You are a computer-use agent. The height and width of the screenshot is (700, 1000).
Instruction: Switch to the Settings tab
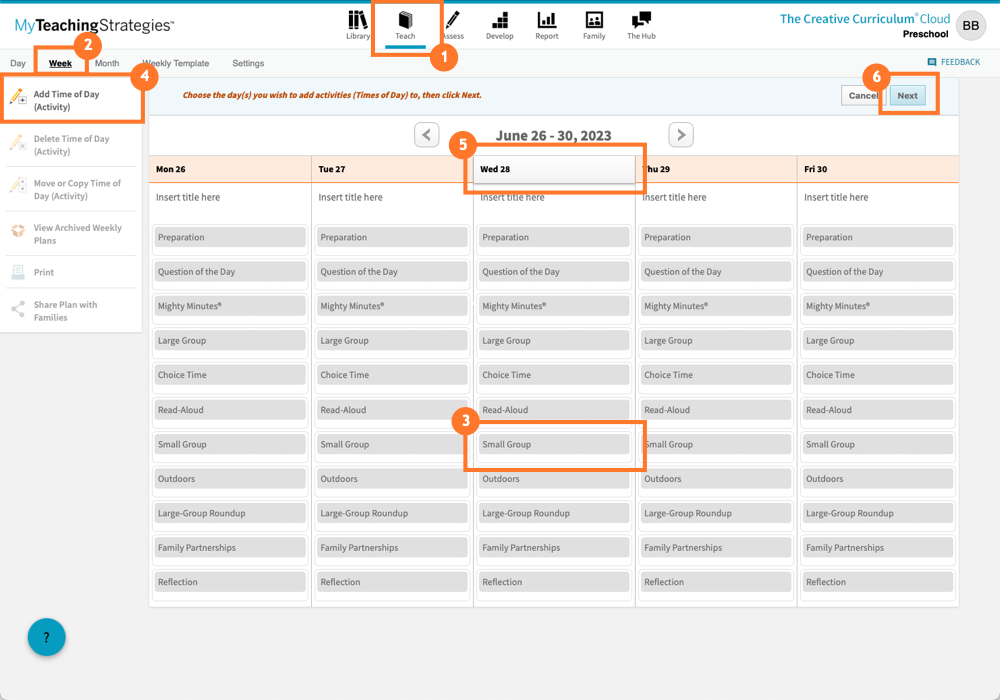247,62
